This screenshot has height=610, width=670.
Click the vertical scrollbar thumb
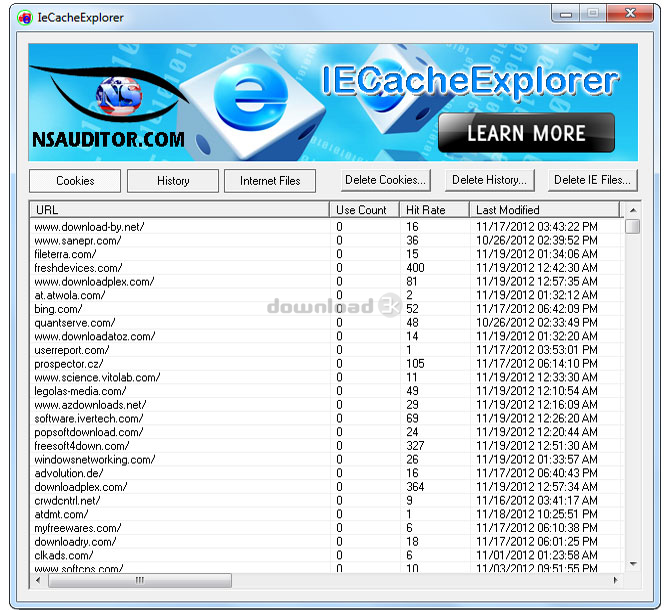(633, 226)
